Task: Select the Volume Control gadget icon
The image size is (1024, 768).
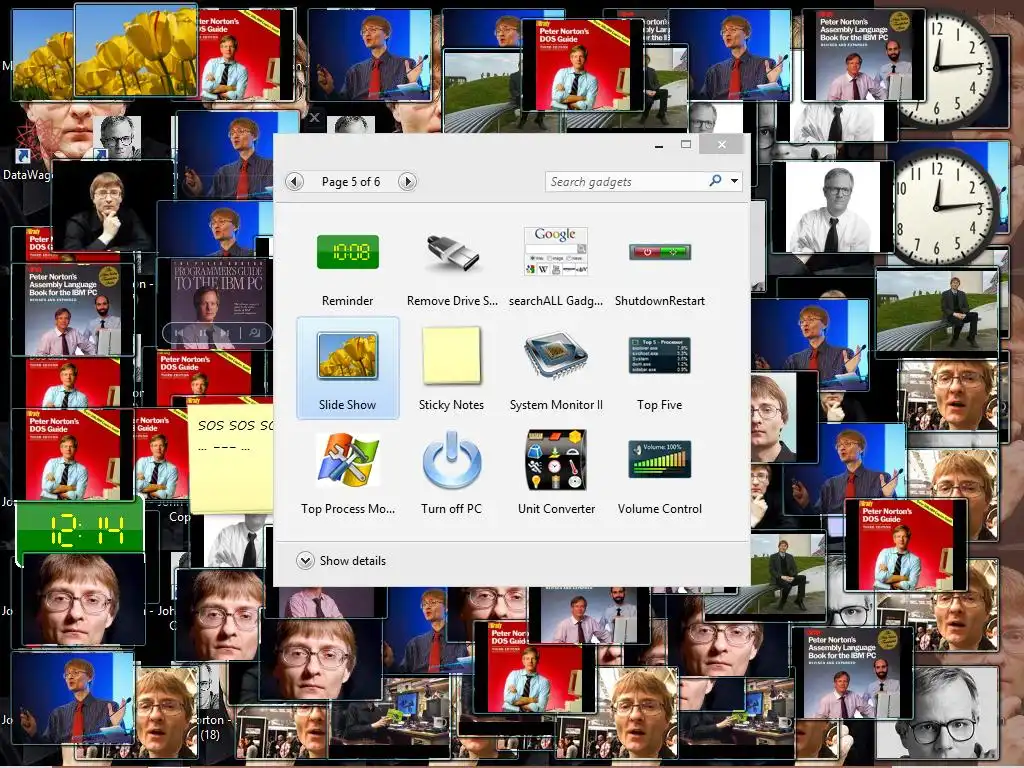Action: click(x=660, y=459)
